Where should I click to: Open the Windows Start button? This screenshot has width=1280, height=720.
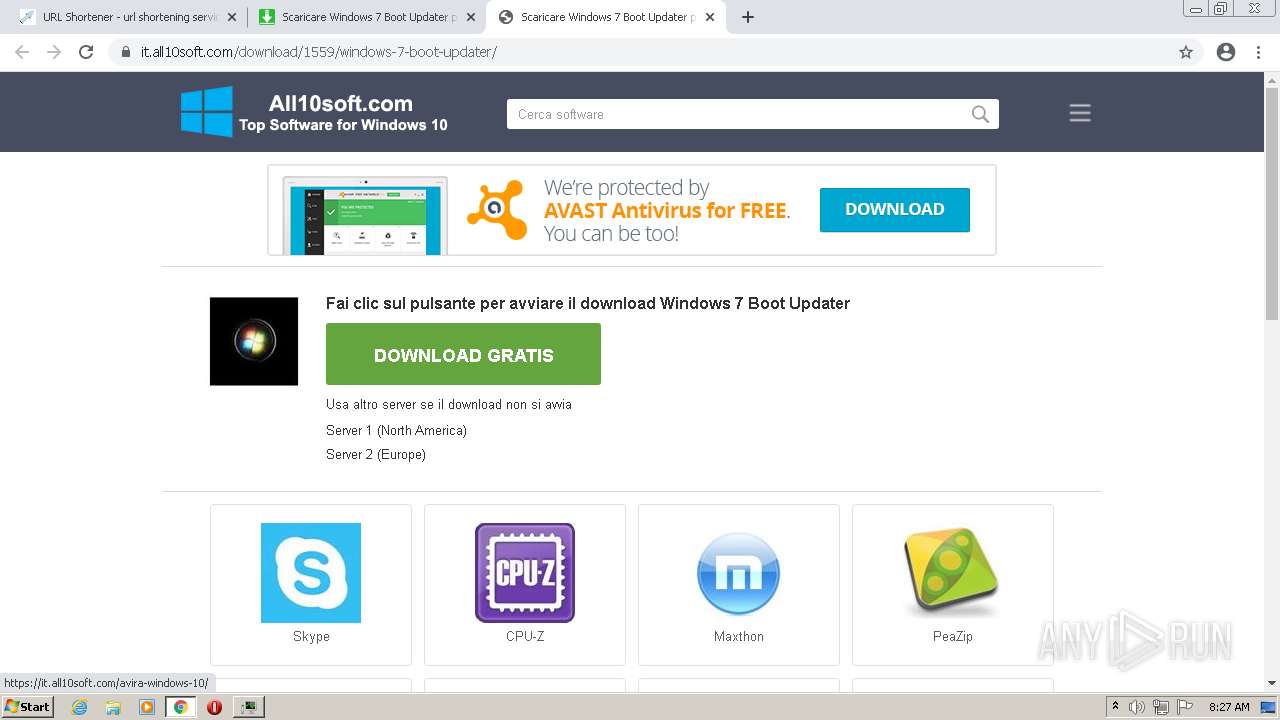coord(28,706)
